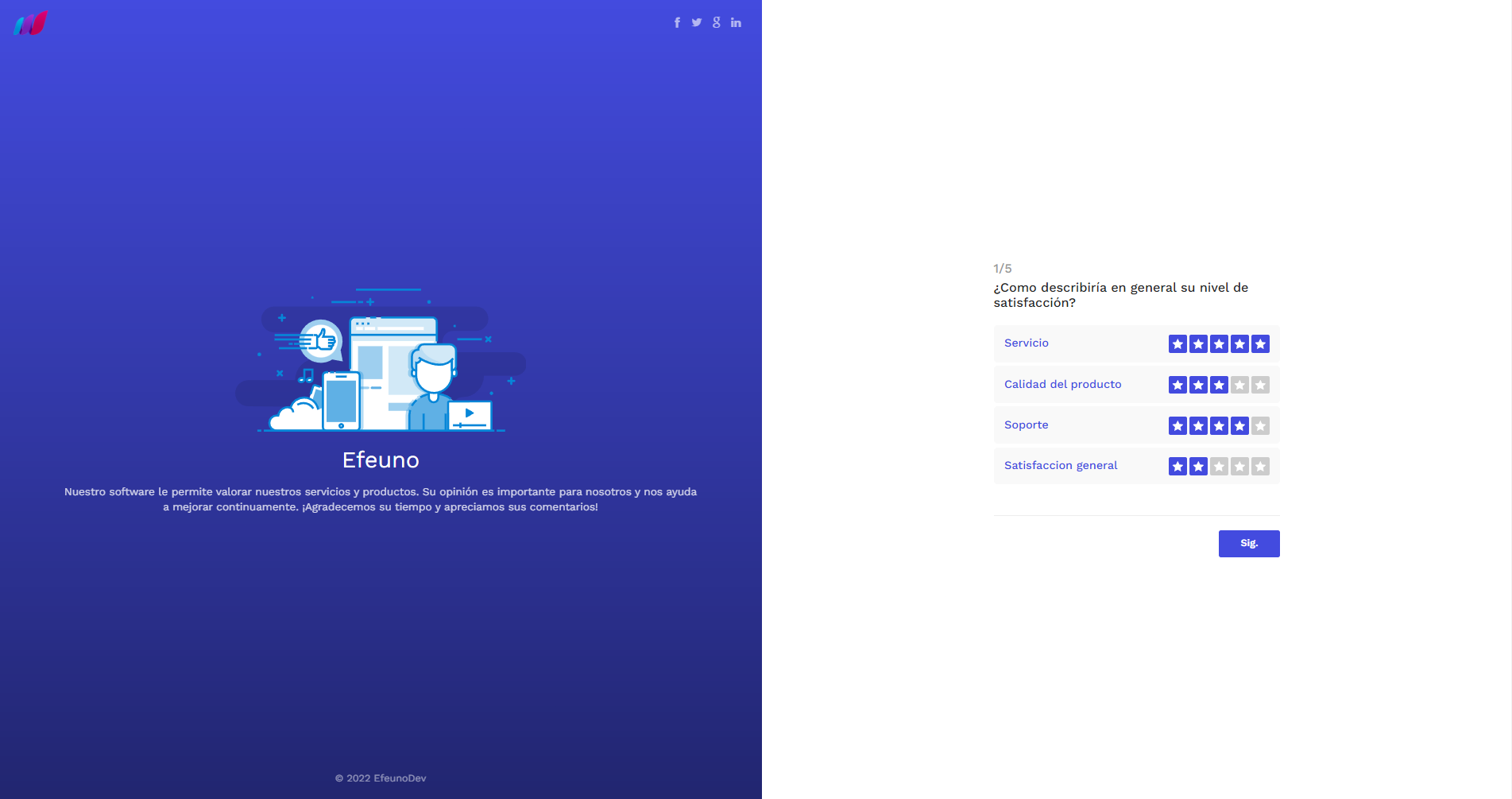Image resolution: width=1512 pixels, height=799 pixels.
Task: Click the Efeuno heading
Action: (x=381, y=460)
